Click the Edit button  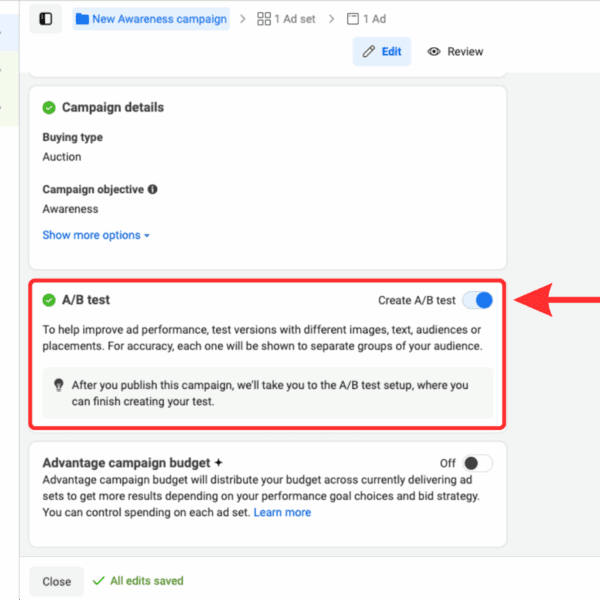(x=381, y=52)
